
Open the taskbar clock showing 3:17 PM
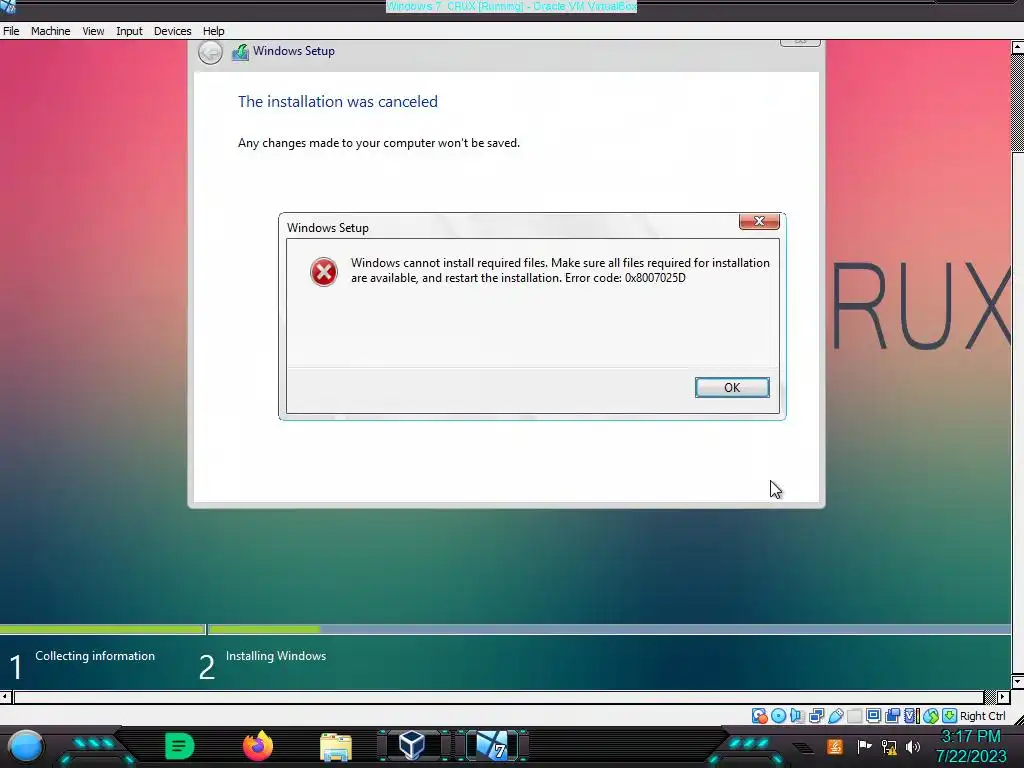pyautogui.click(x=971, y=746)
